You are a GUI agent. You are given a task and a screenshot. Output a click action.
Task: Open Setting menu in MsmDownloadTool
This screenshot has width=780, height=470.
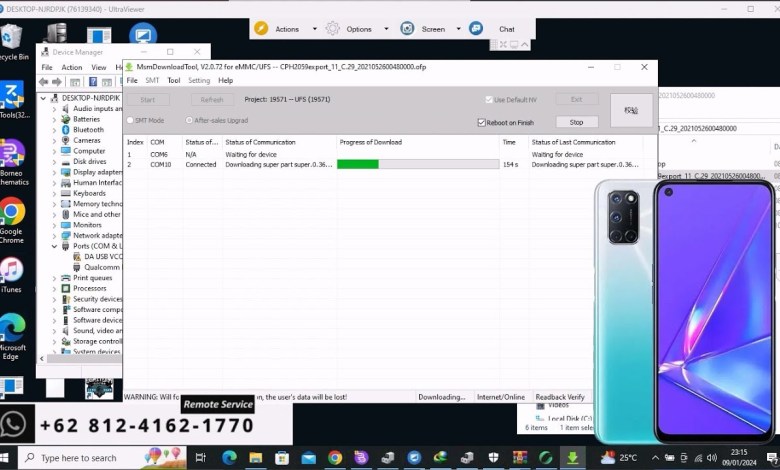(x=199, y=80)
